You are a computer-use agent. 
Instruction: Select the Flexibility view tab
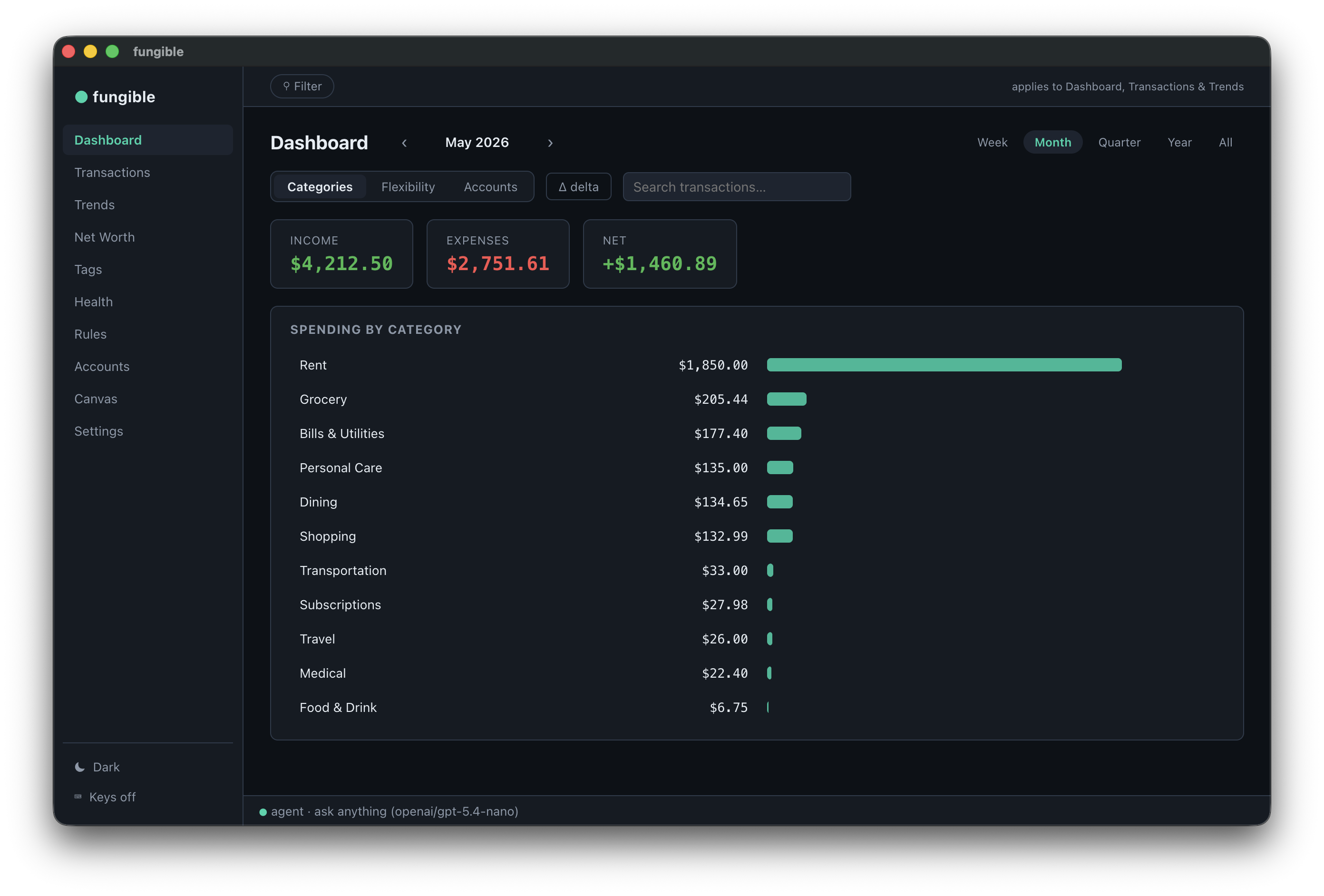[408, 187]
